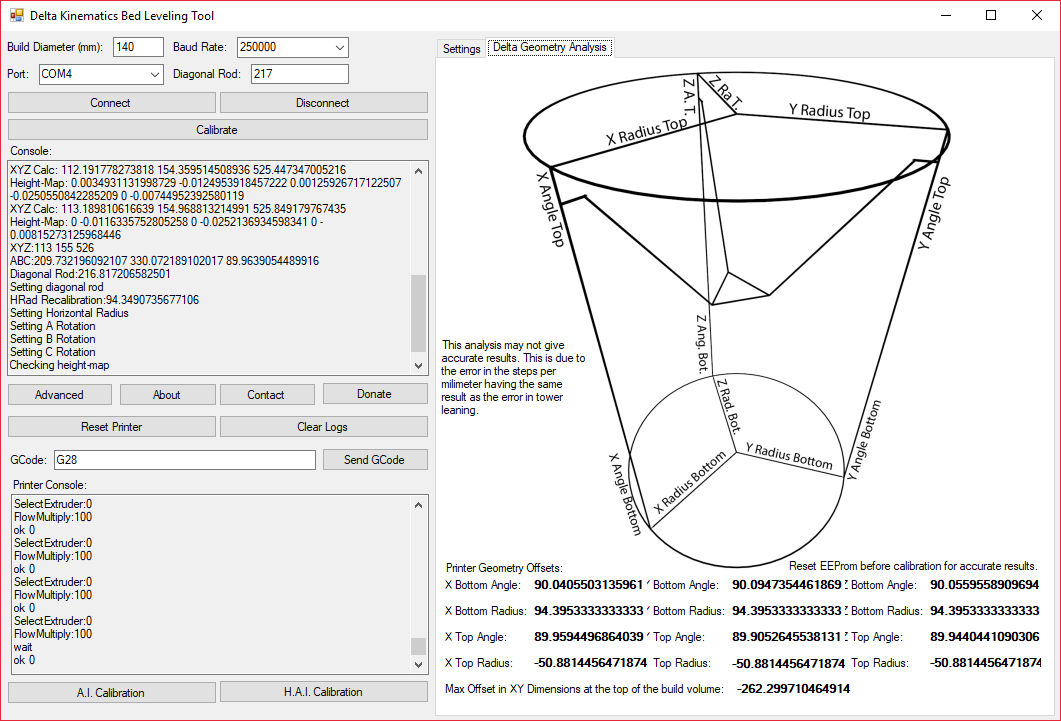Click Reset Printer
This screenshot has width=1061, height=721.
[x=112, y=427]
